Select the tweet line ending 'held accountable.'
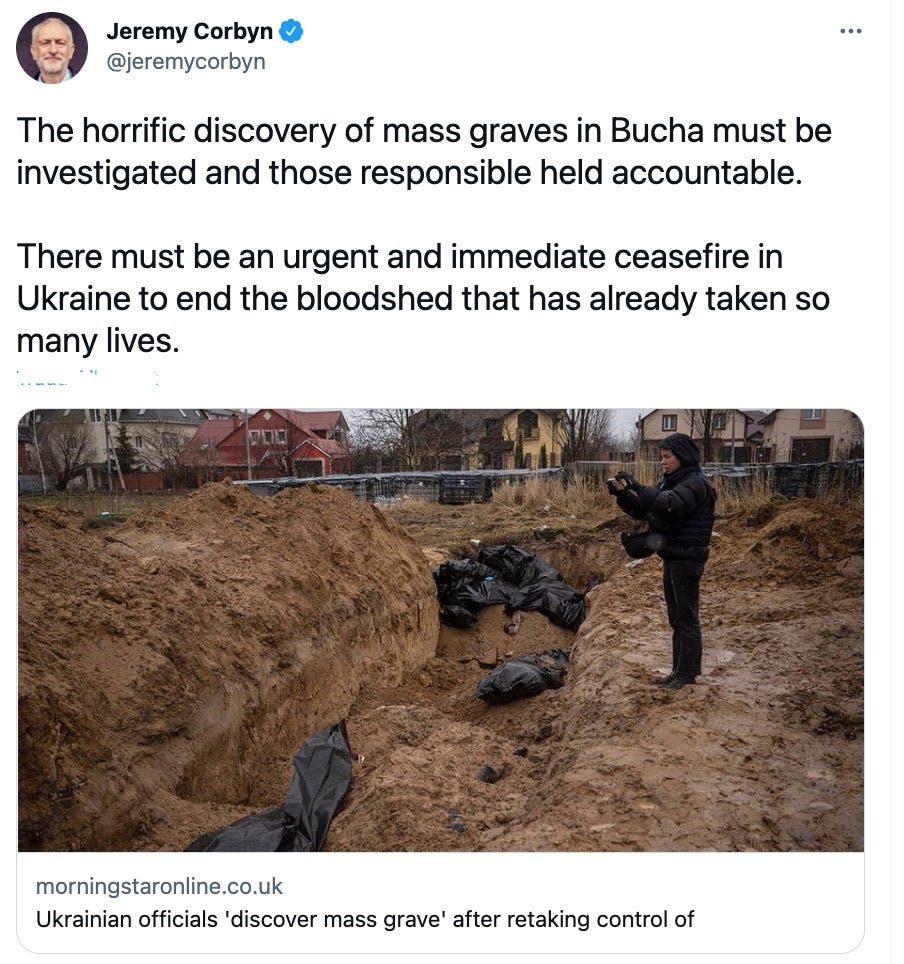904x964 pixels. tap(410, 173)
